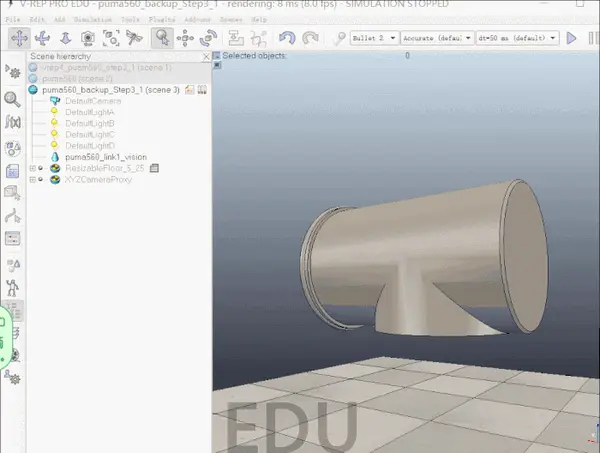Expand the ResizableFloor_5_25 tree node
This screenshot has width=600, height=453.
(33, 168)
